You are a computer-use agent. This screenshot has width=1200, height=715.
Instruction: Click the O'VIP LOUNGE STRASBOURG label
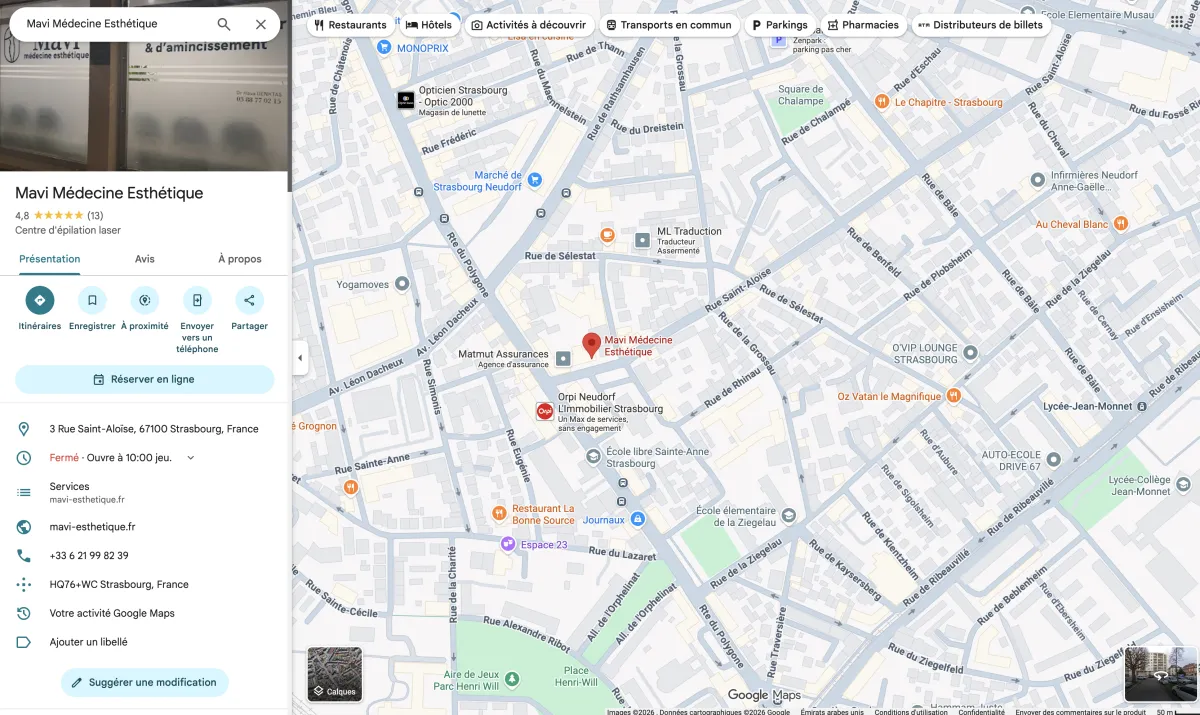pos(925,353)
